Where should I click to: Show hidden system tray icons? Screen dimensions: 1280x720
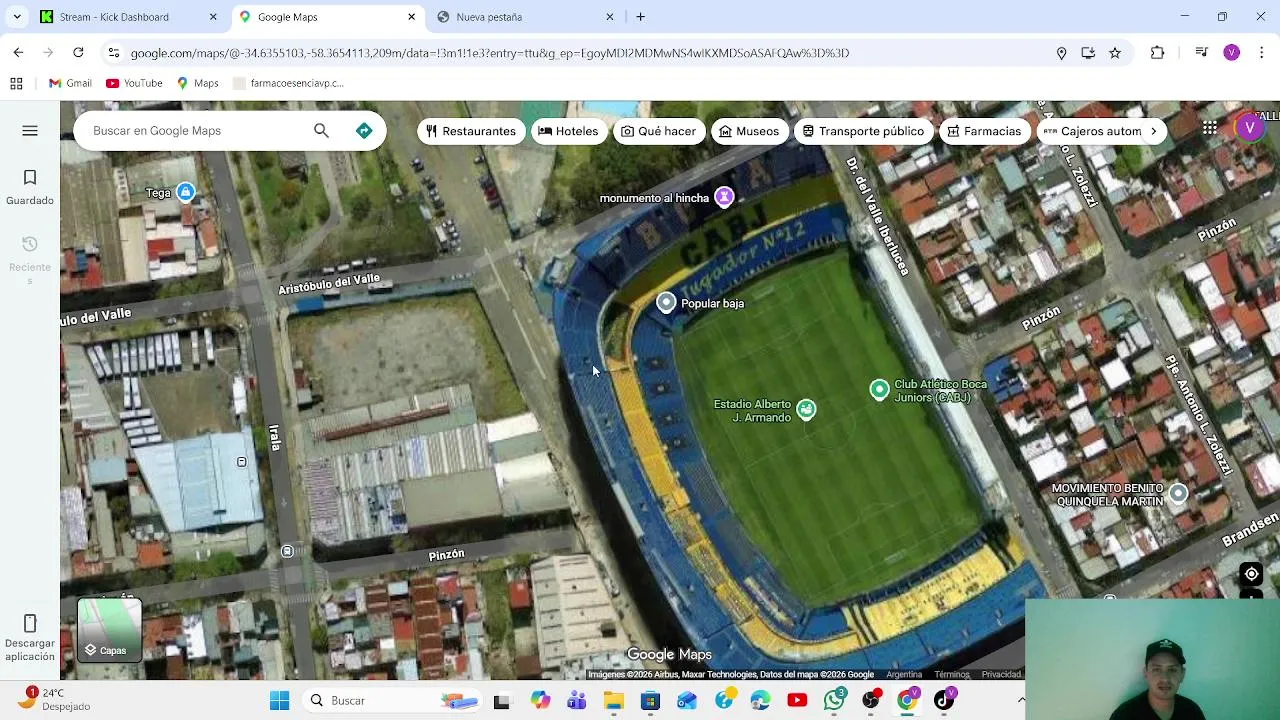1021,700
